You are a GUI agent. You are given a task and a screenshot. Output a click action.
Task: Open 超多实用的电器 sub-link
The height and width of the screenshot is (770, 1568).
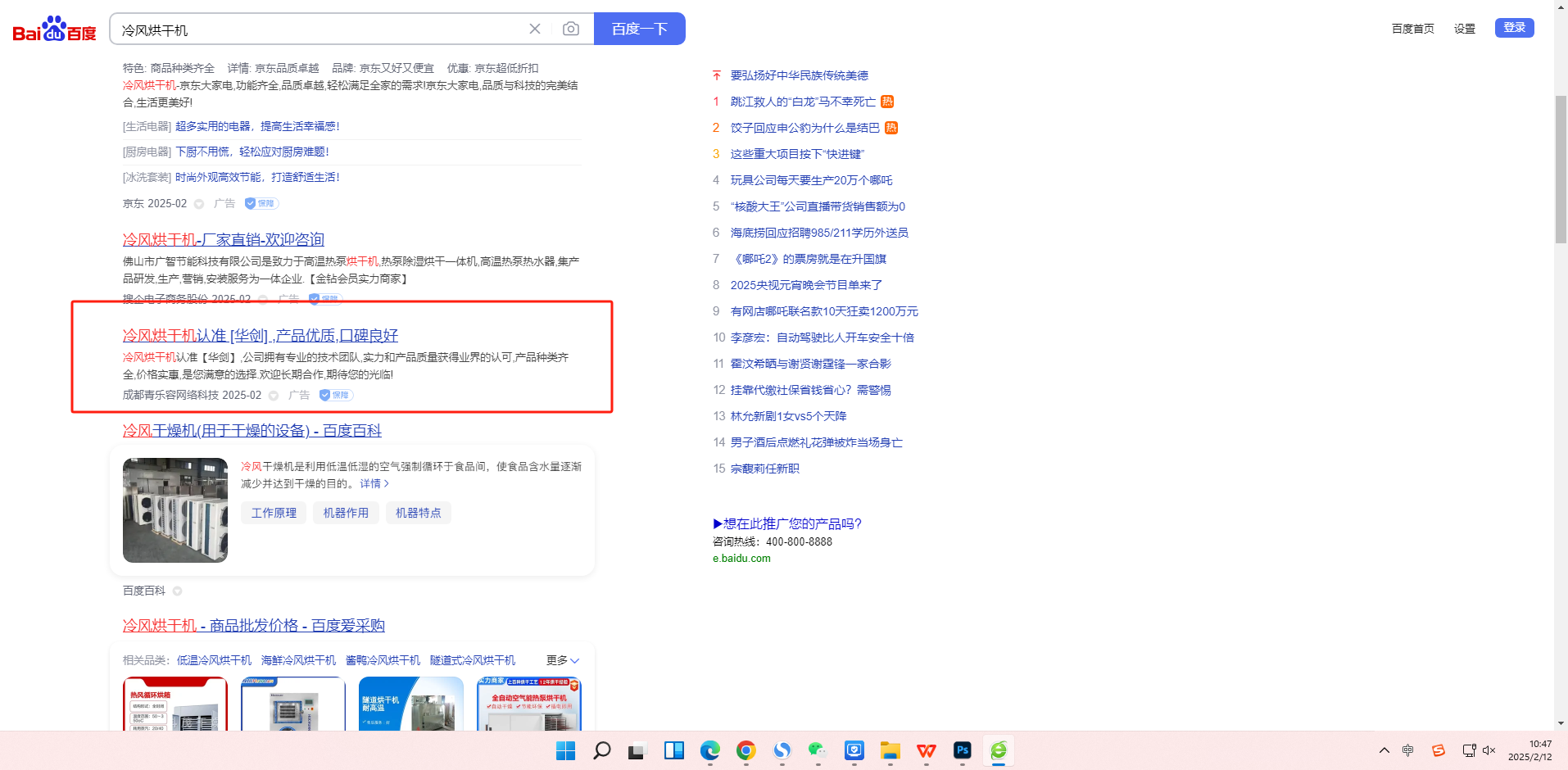(257, 126)
